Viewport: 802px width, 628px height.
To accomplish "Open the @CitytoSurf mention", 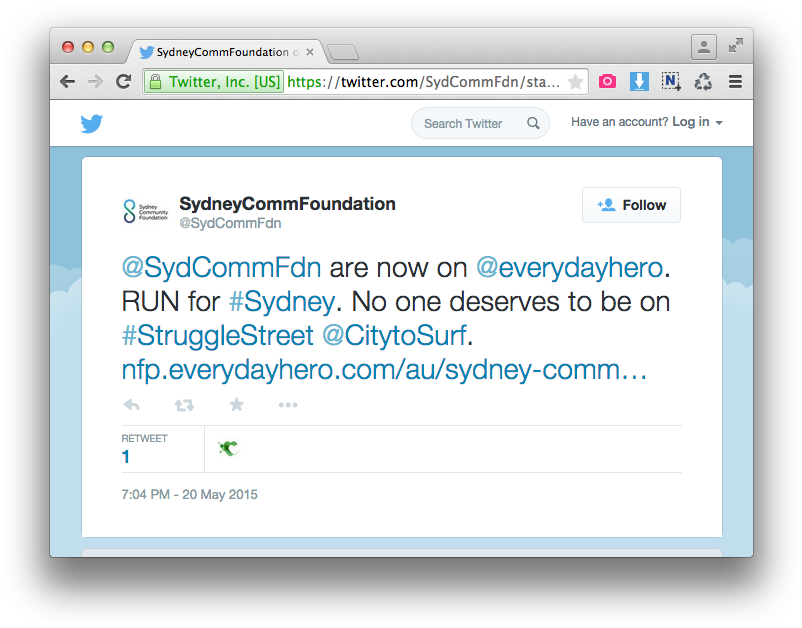I will pyautogui.click(x=395, y=336).
